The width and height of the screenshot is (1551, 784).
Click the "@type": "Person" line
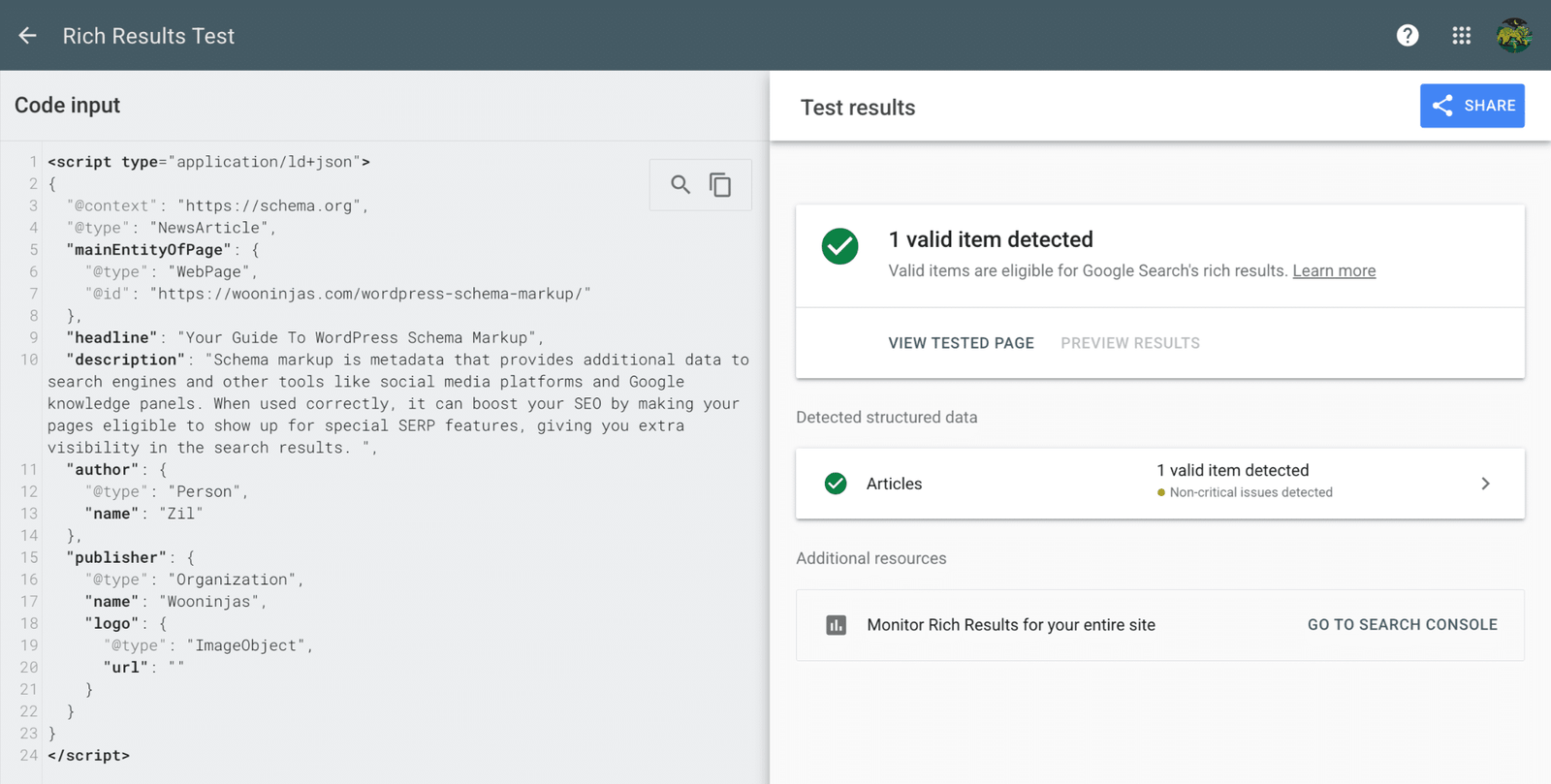coord(167,492)
